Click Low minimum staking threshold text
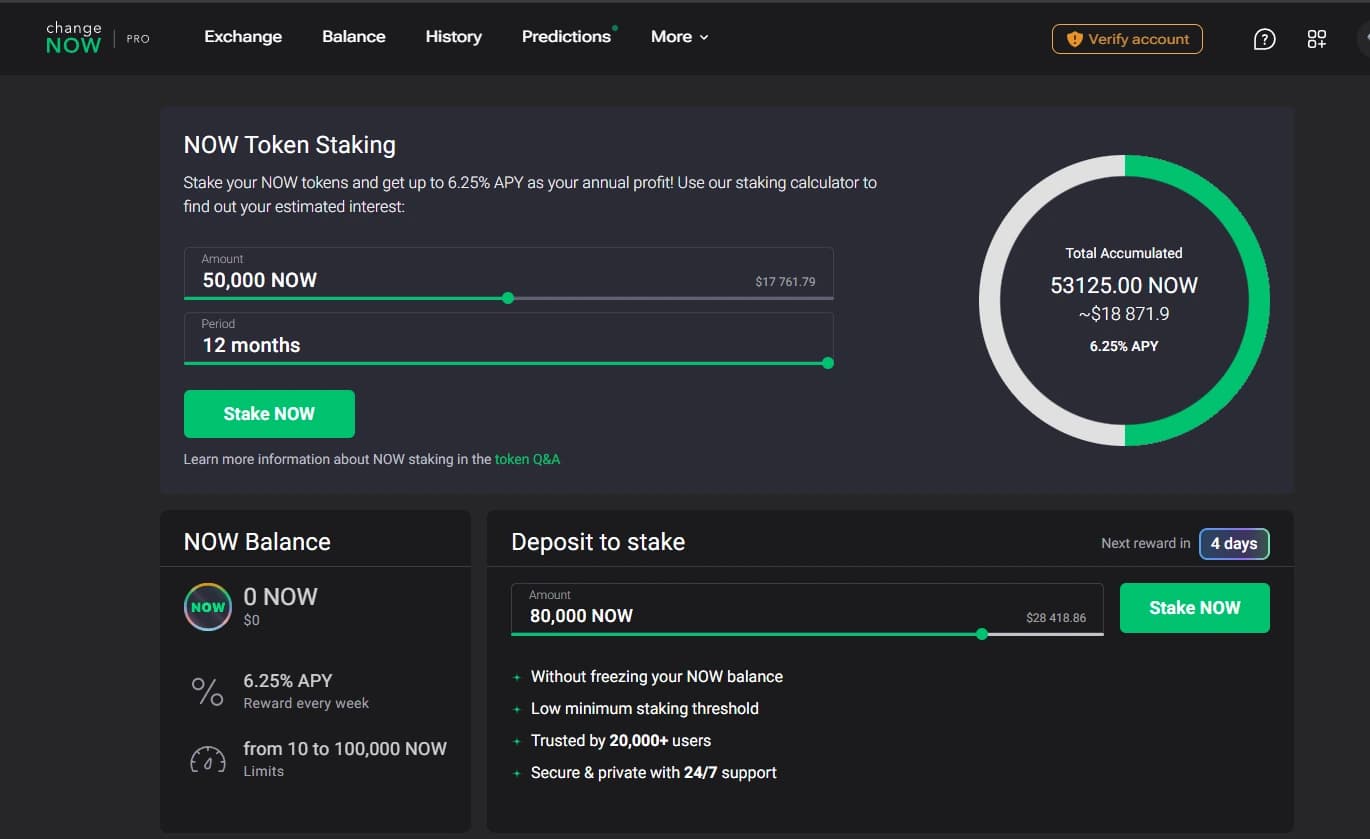The image size is (1370, 839). (645, 709)
